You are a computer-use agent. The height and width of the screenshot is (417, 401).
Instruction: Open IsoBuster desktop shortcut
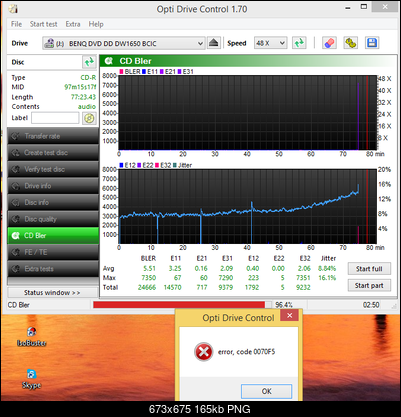click(x=32, y=336)
